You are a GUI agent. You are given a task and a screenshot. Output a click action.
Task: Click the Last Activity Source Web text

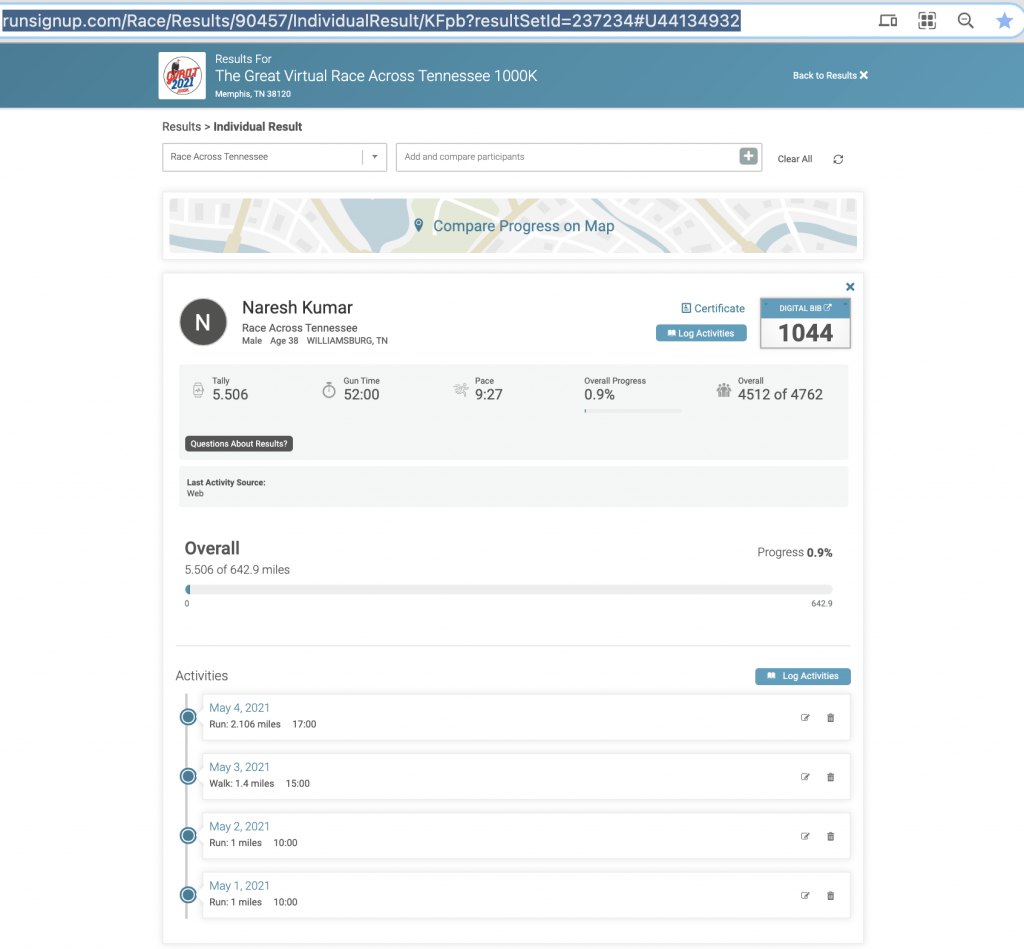[226, 488]
